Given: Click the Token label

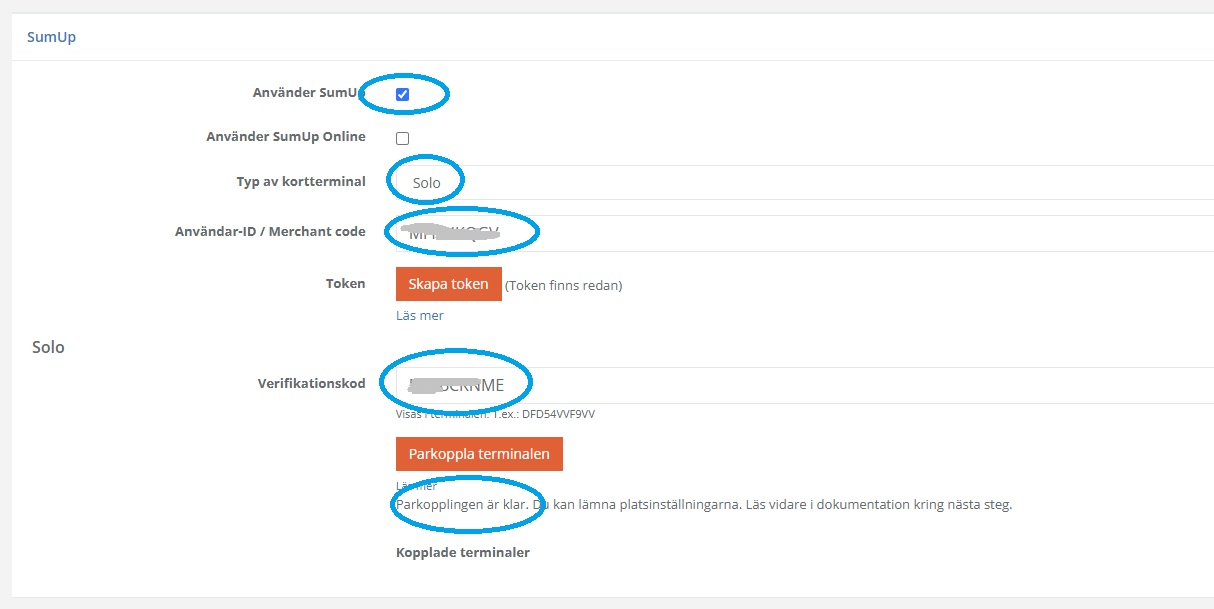Looking at the screenshot, I should [345, 283].
